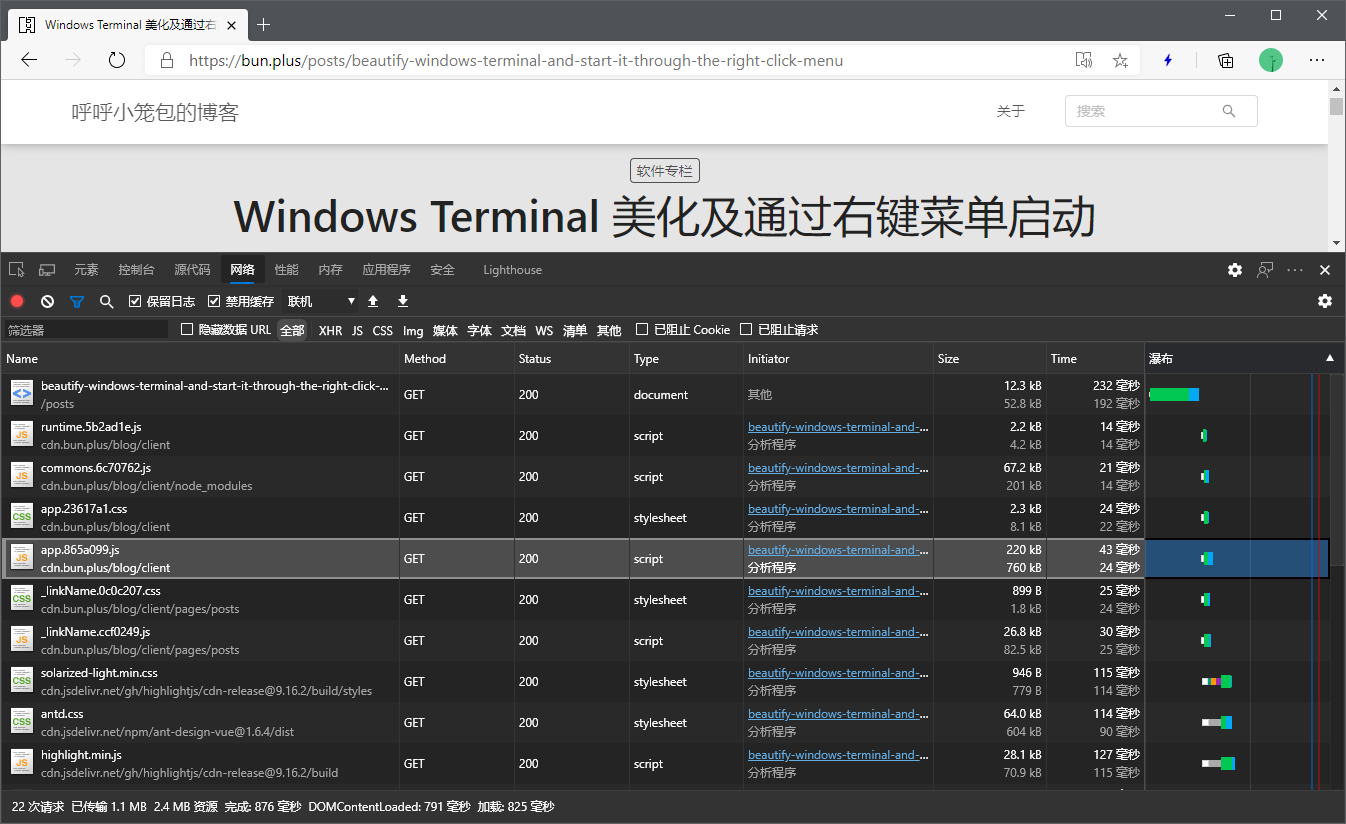
Task: Open DevTools settings gear
Action: [x=1235, y=270]
